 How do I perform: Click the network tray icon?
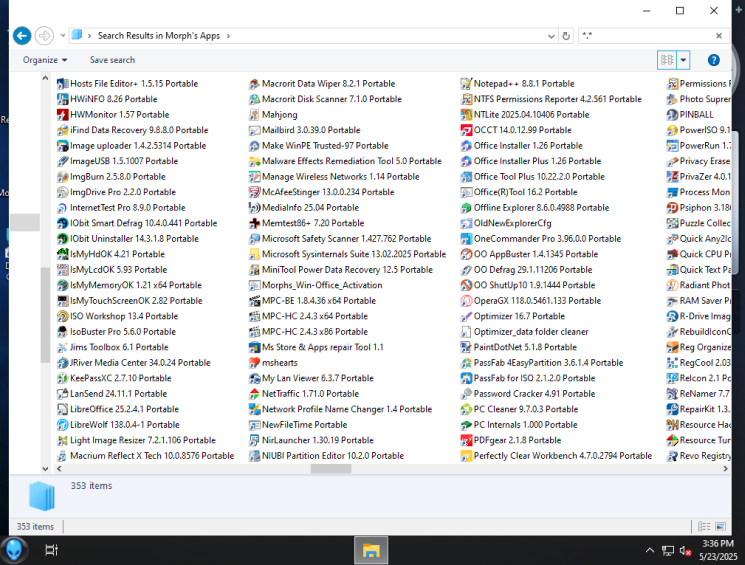click(668, 551)
